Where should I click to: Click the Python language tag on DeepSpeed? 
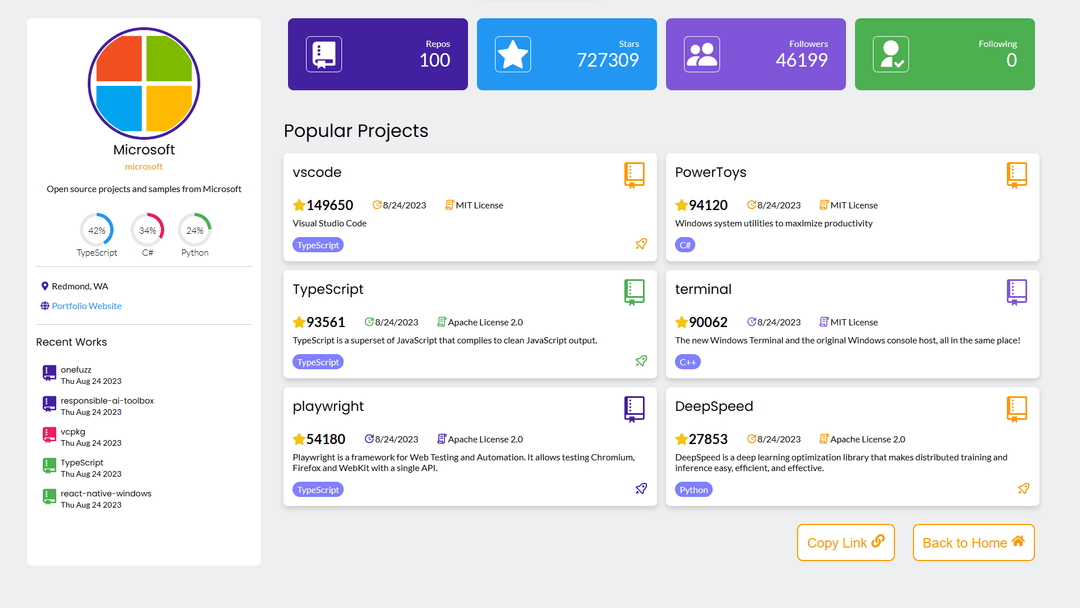pos(694,490)
